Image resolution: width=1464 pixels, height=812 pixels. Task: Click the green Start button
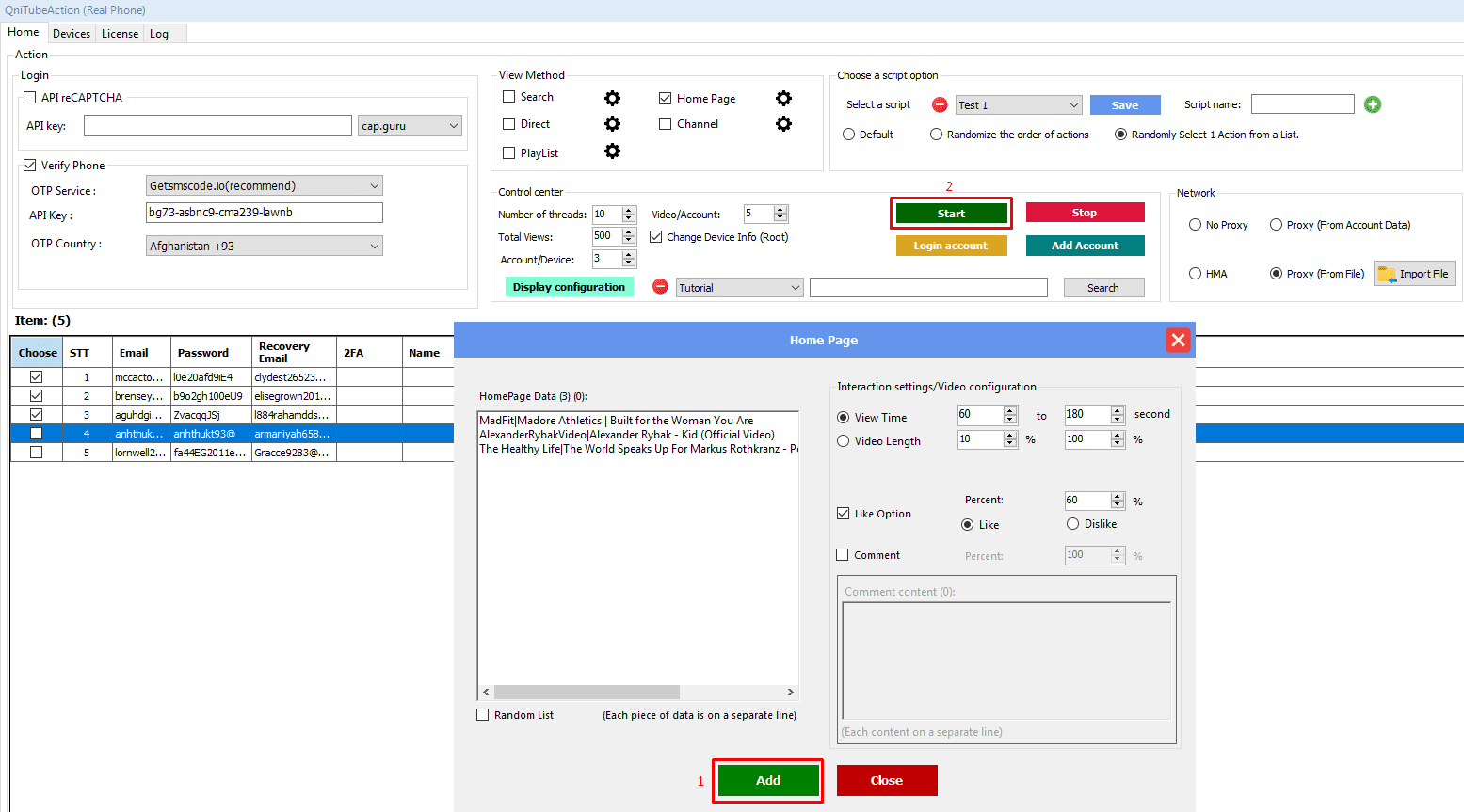coord(951,214)
